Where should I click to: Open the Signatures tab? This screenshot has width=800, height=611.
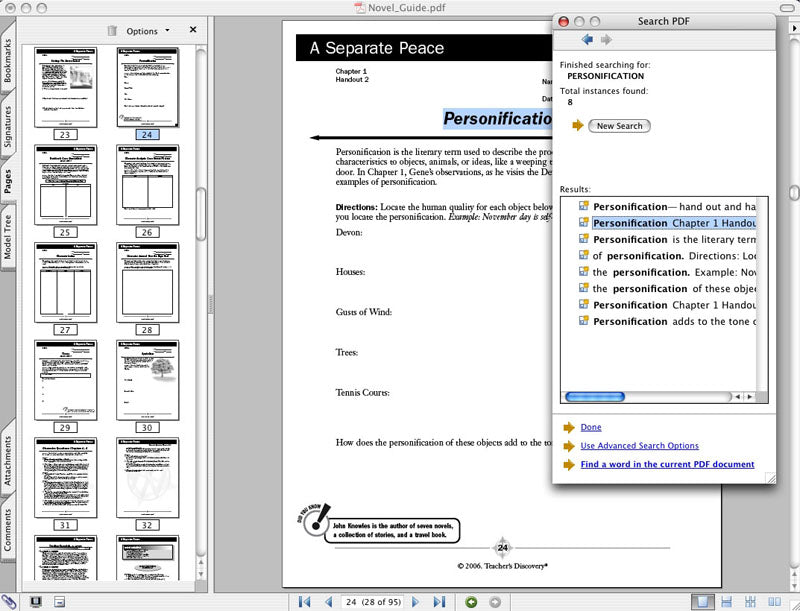[8, 126]
